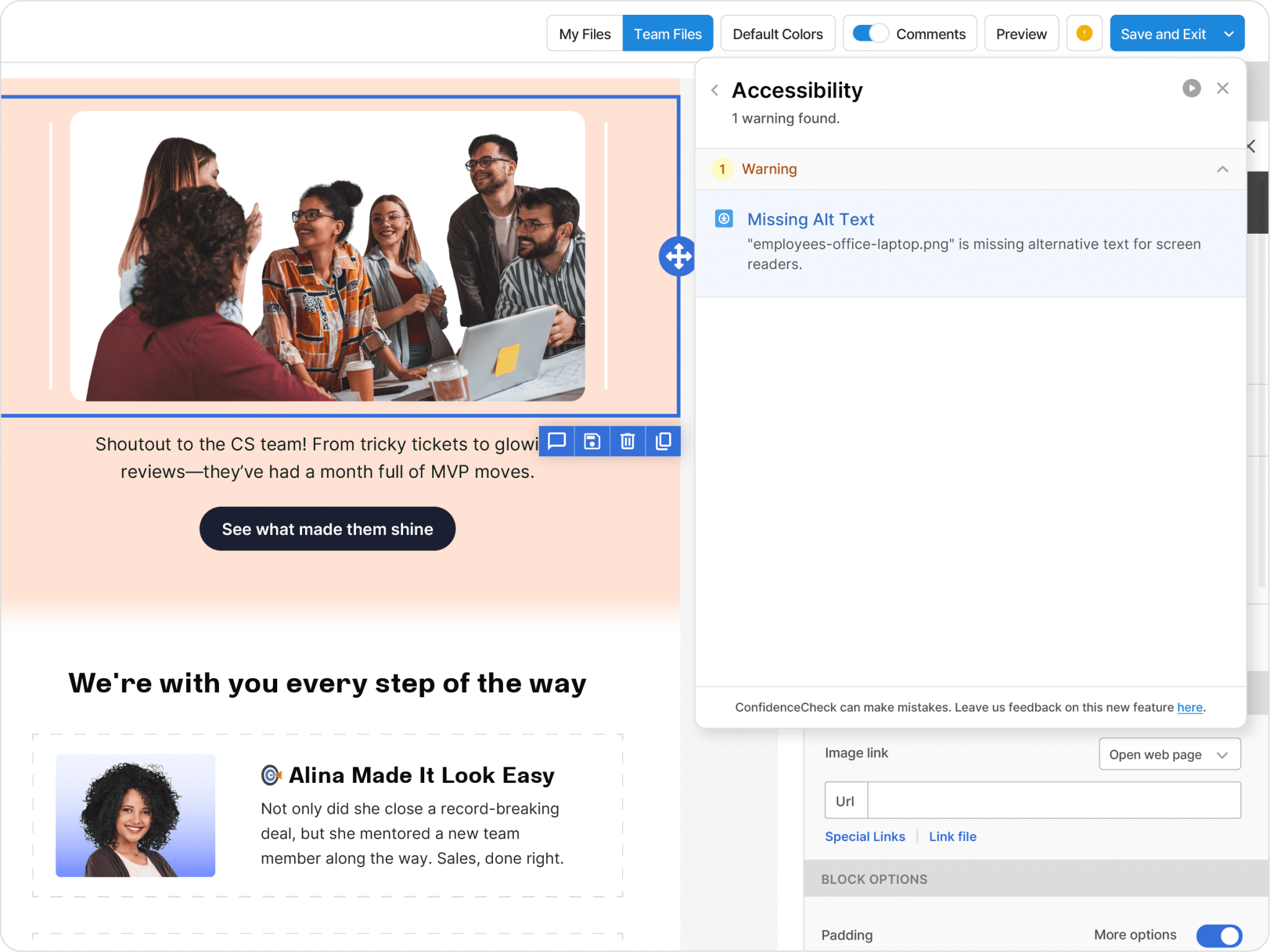Play the Accessibility panel tutorial video
This screenshot has height=952, width=1270.
pos(1191,89)
